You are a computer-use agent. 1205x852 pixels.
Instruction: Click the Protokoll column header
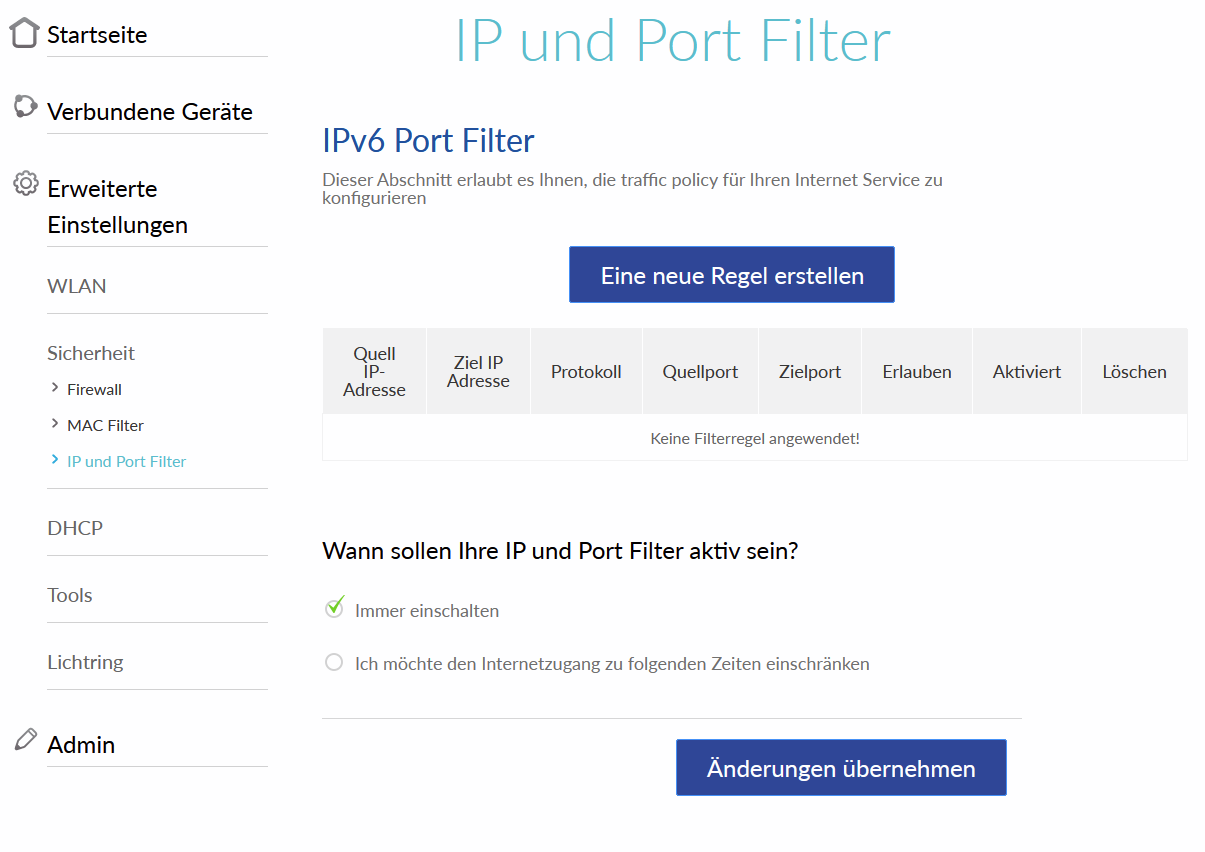586,372
